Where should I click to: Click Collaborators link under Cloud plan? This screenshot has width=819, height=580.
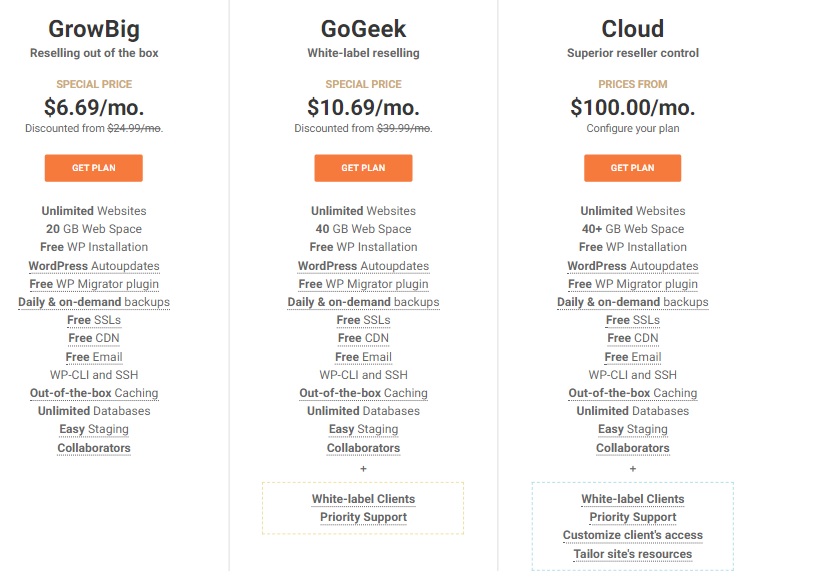point(633,448)
